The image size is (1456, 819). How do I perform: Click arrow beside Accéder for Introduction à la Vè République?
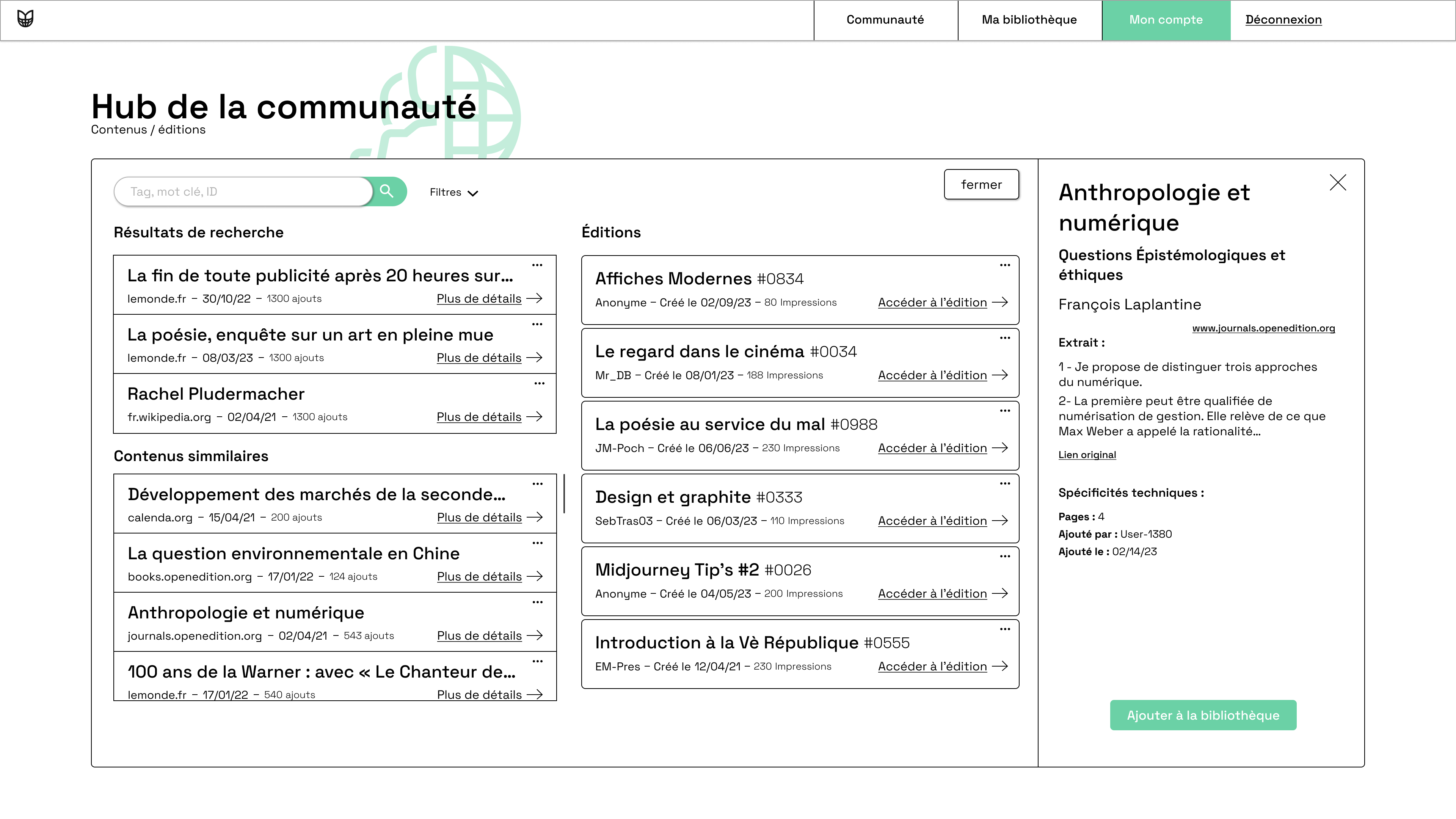pyautogui.click(x=1000, y=666)
